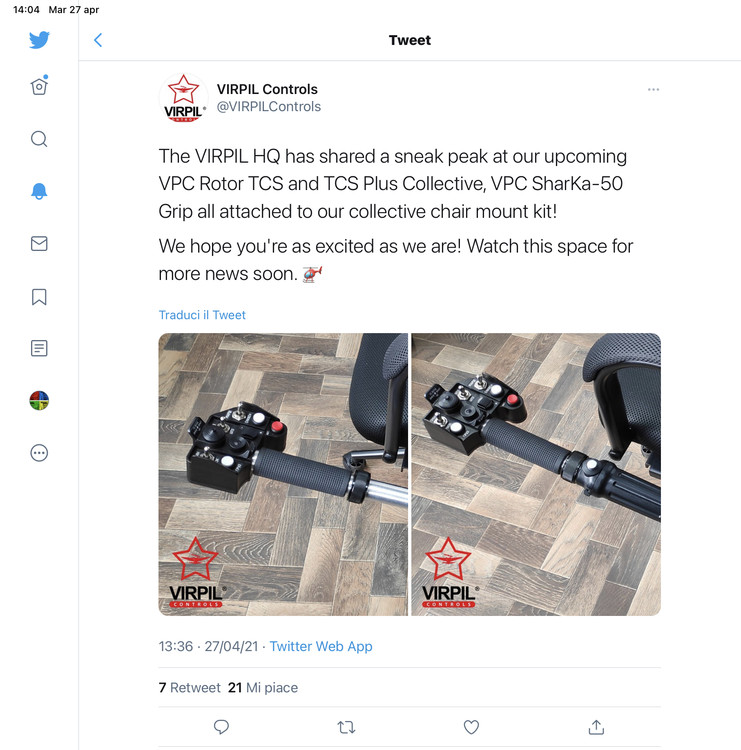Viewport: 741px width, 750px height.
Task: Open the VIRPIL Controls profile avatar
Action: 183,98
